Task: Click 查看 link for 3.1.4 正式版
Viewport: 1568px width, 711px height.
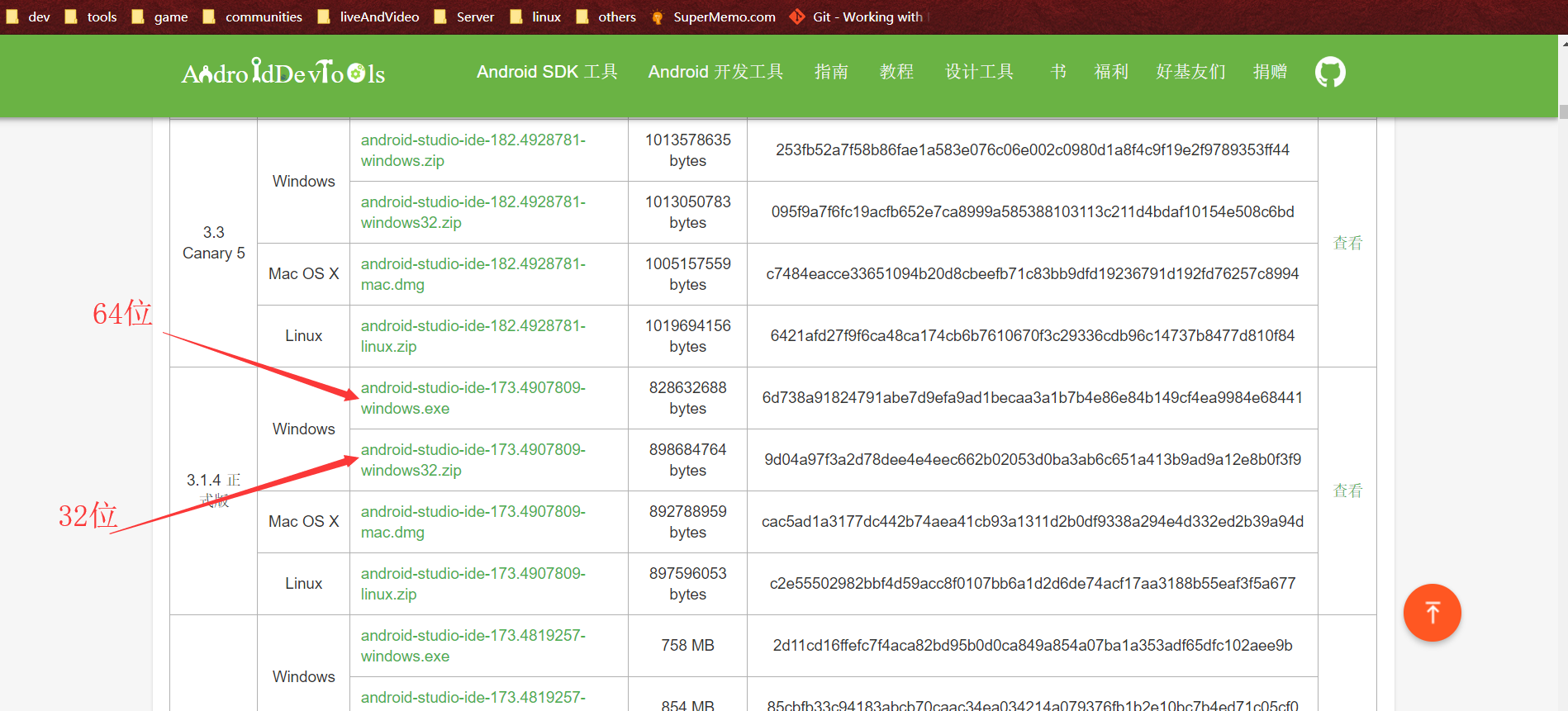Action: (x=1347, y=491)
